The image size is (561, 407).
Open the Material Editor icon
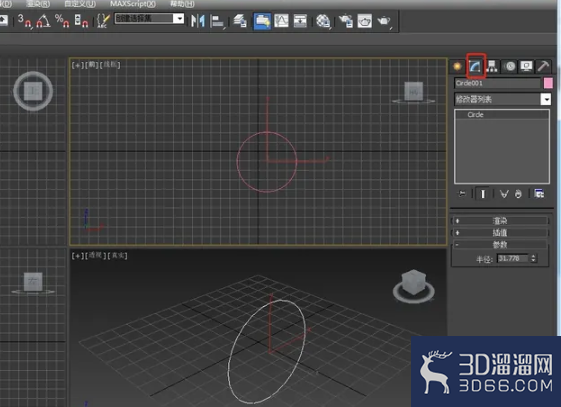323,21
